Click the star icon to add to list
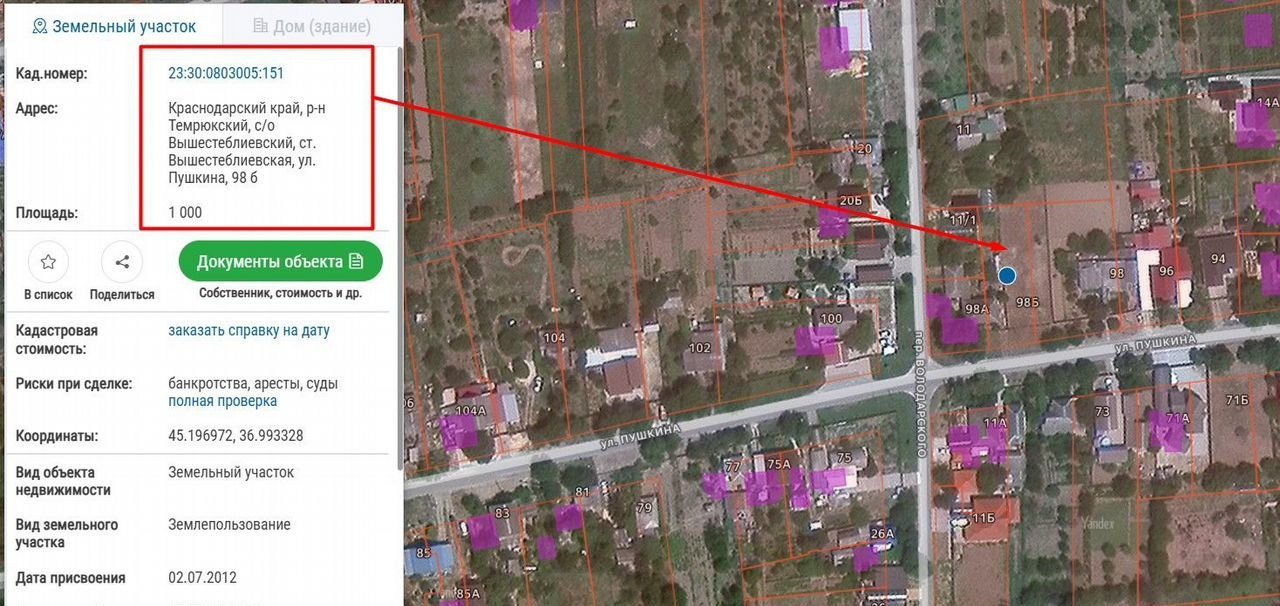 (48, 262)
